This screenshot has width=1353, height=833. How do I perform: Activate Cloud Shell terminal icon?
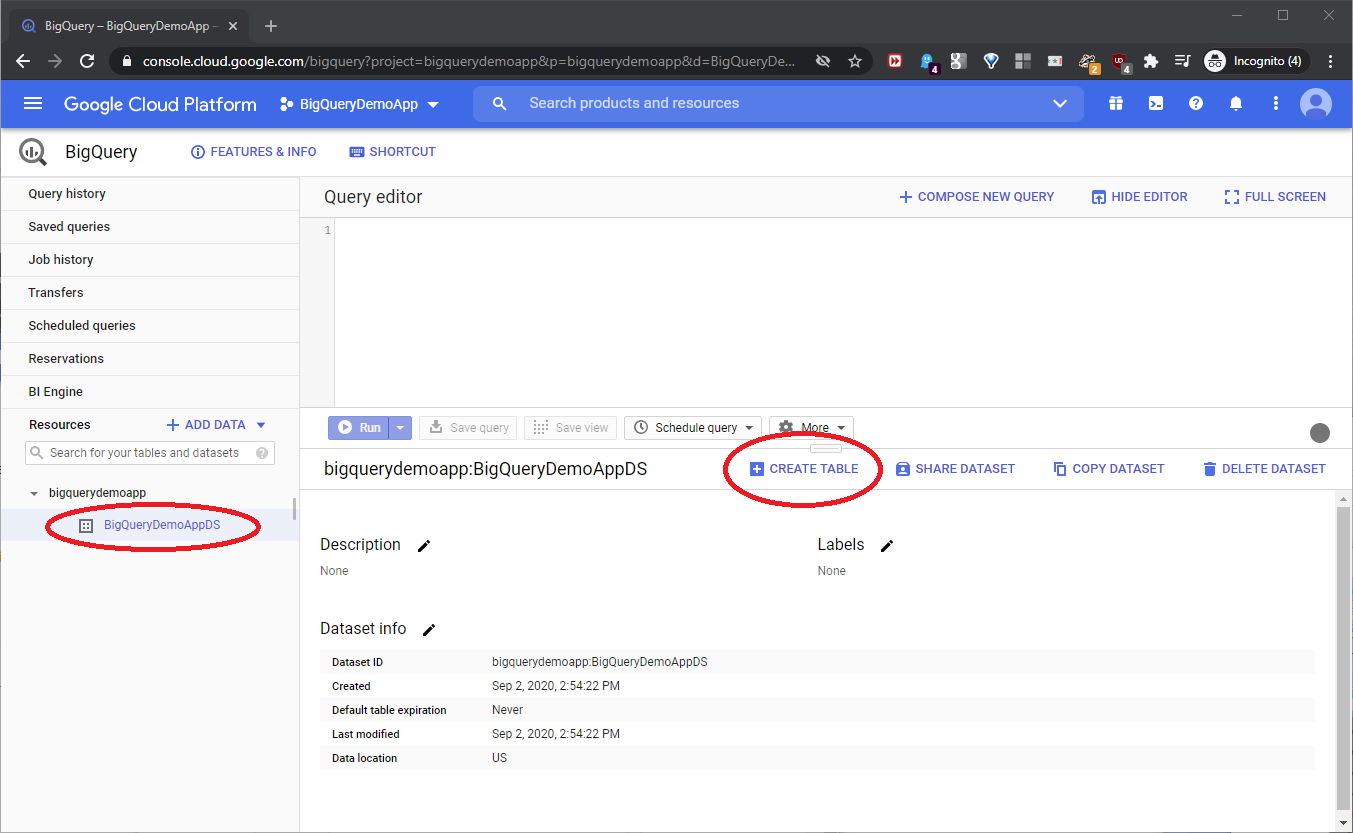[x=1156, y=103]
